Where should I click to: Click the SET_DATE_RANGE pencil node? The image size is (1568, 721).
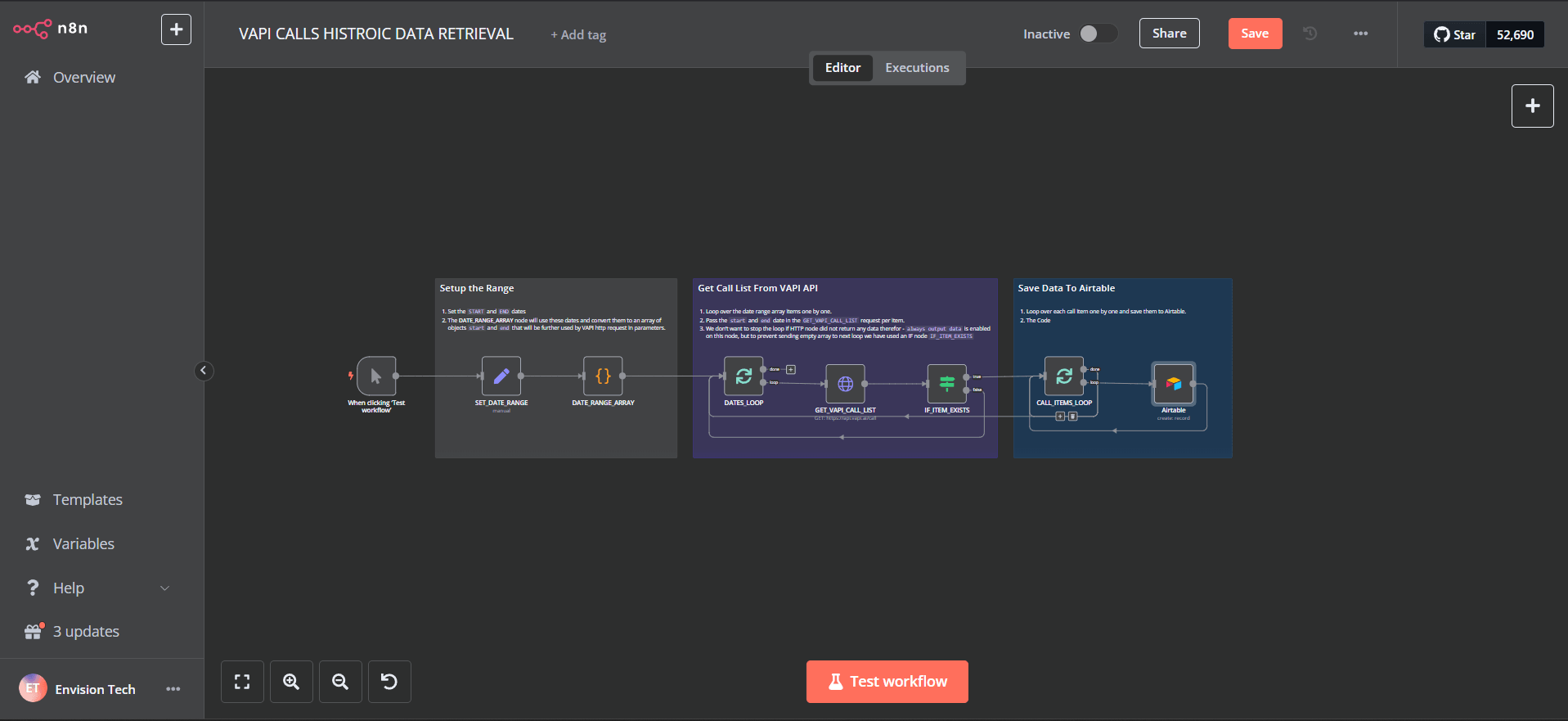coord(501,376)
